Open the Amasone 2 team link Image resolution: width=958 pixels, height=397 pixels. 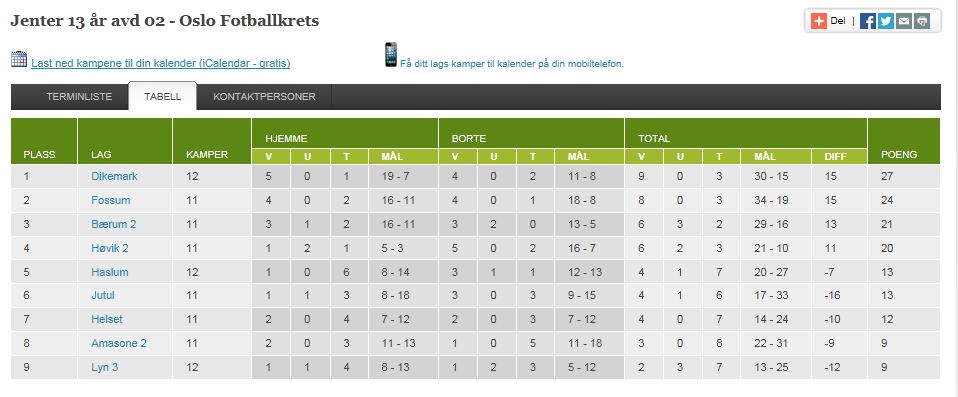(x=119, y=343)
